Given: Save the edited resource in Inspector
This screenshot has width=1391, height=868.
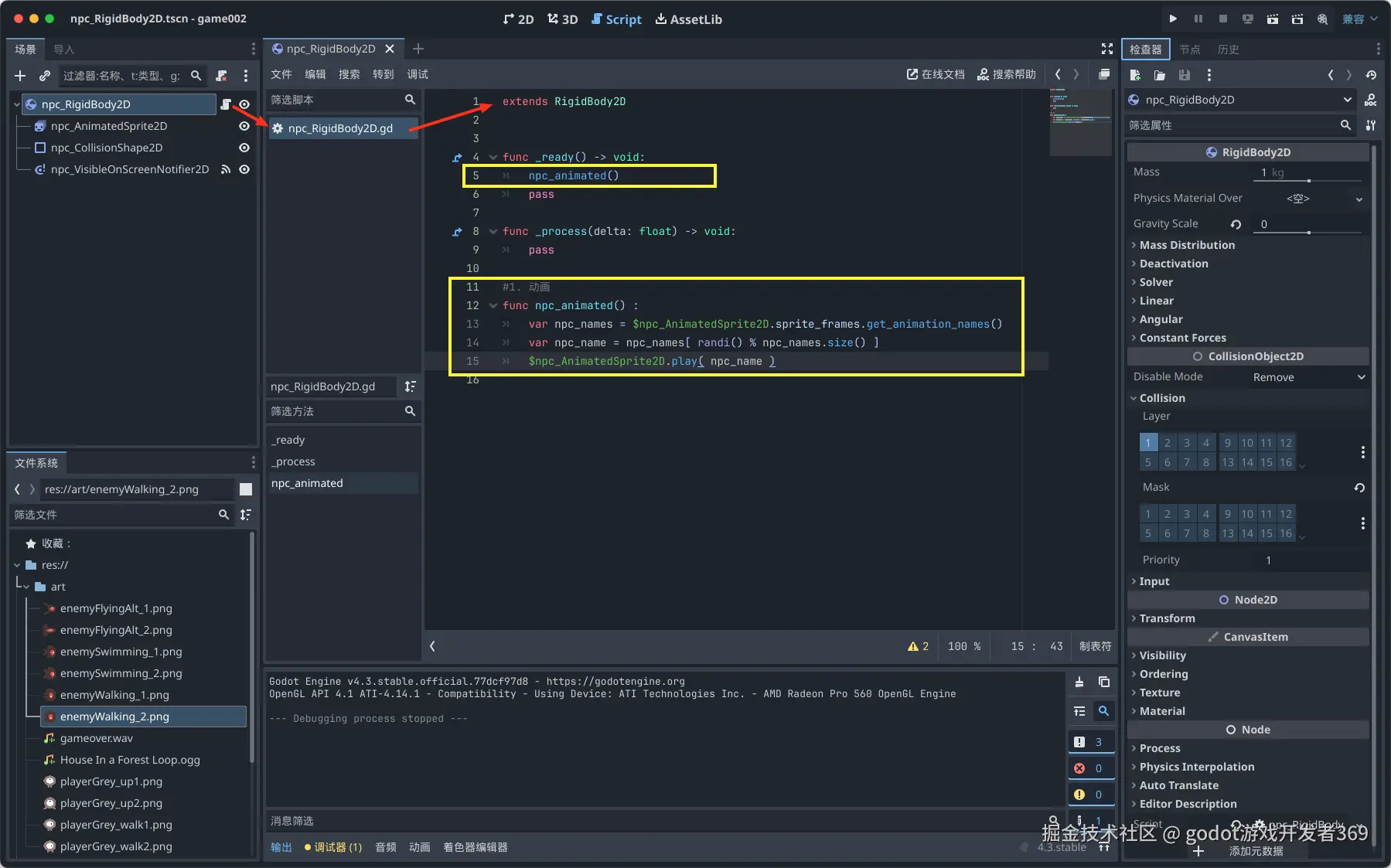Looking at the screenshot, I should coord(1185,75).
